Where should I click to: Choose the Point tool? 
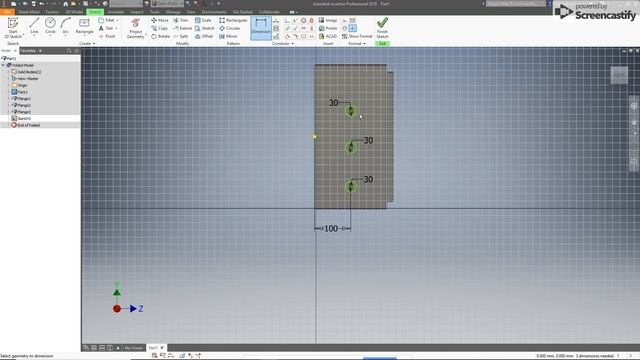pos(107,36)
